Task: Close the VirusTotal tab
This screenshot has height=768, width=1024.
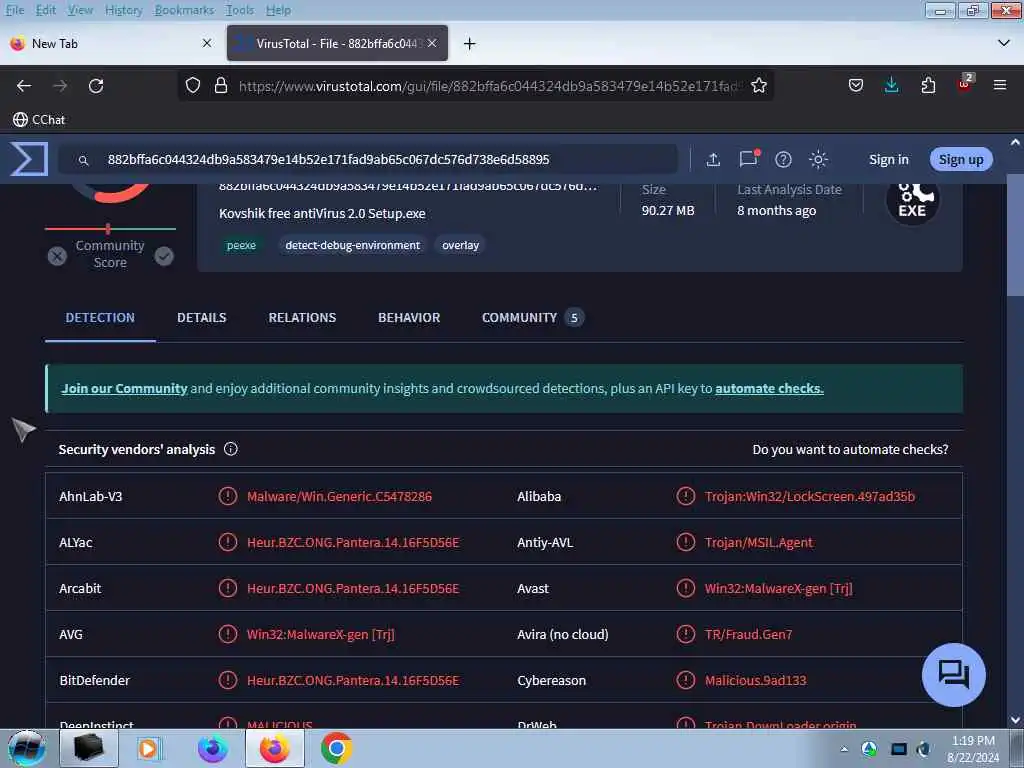Action: [432, 43]
